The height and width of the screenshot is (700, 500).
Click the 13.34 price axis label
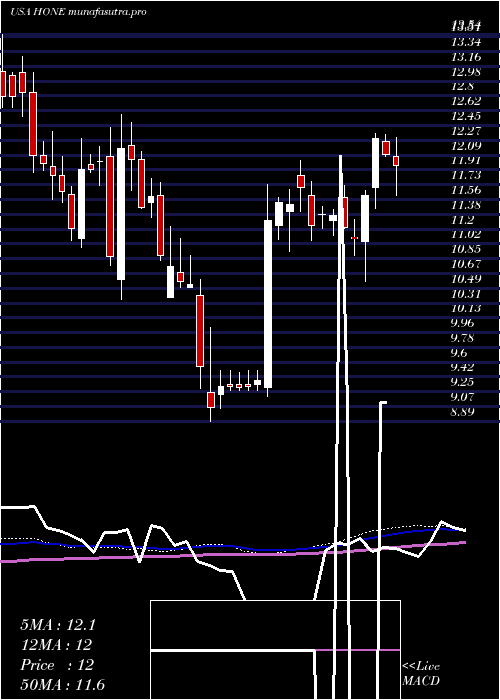[x=466, y=42]
